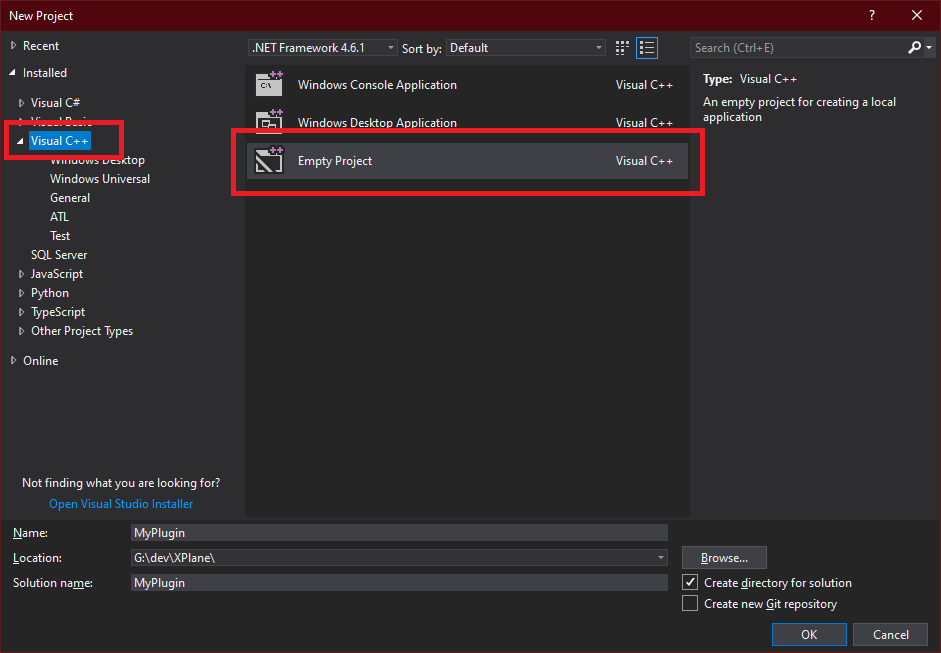Select the Installed templates section
Screen dimensions: 941x653
43,72
